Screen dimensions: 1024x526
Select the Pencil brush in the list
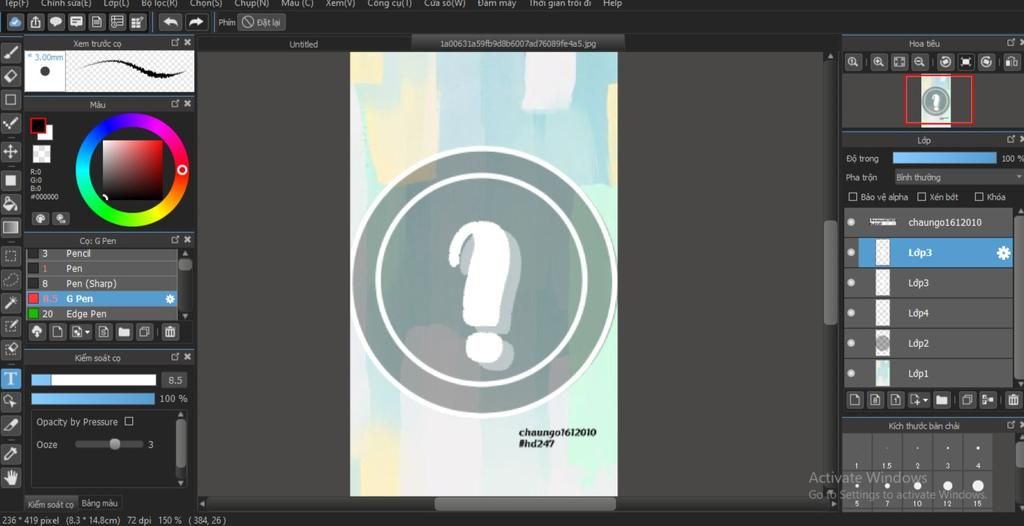pos(101,254)
